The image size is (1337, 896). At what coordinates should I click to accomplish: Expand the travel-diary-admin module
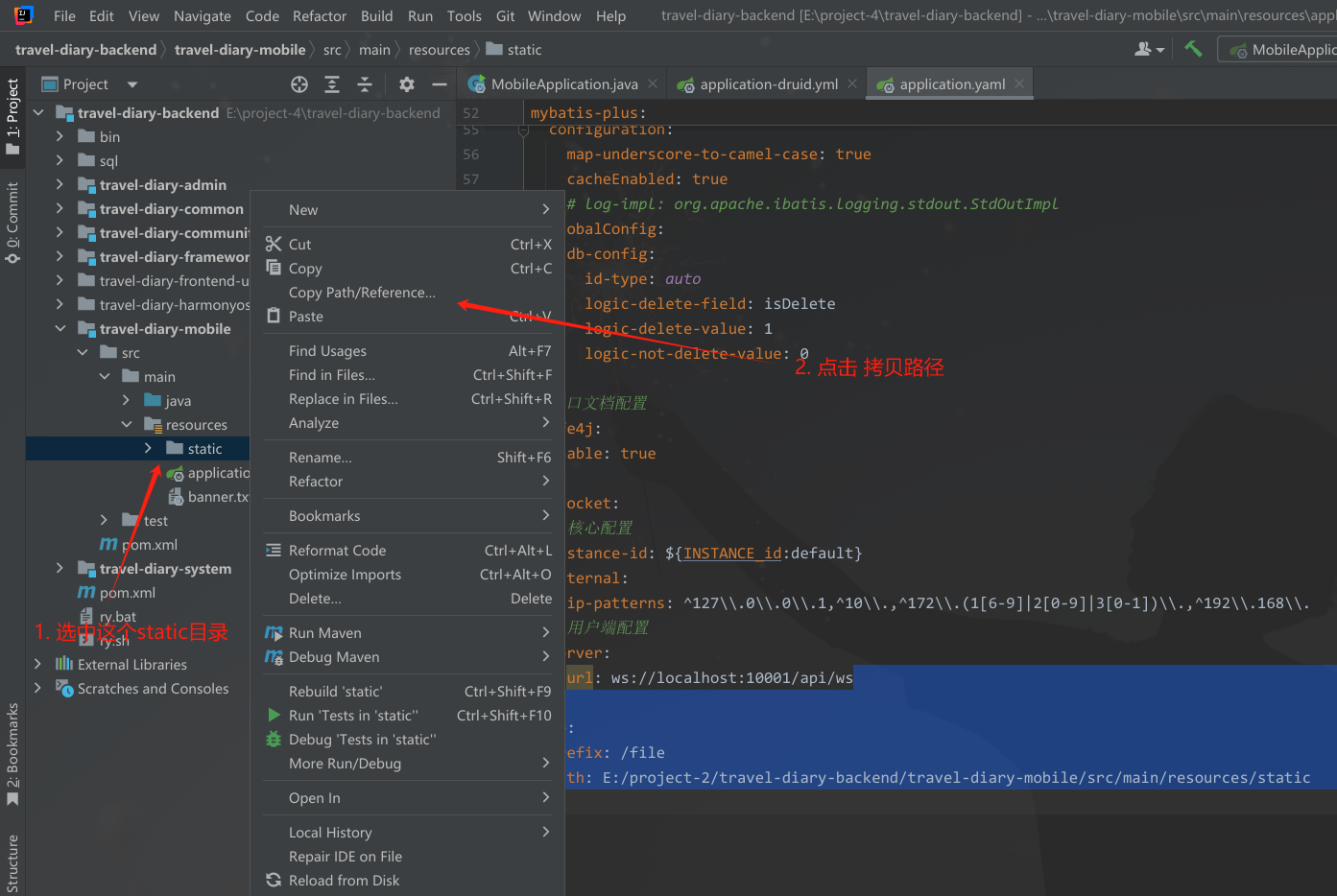click(60, 185)
